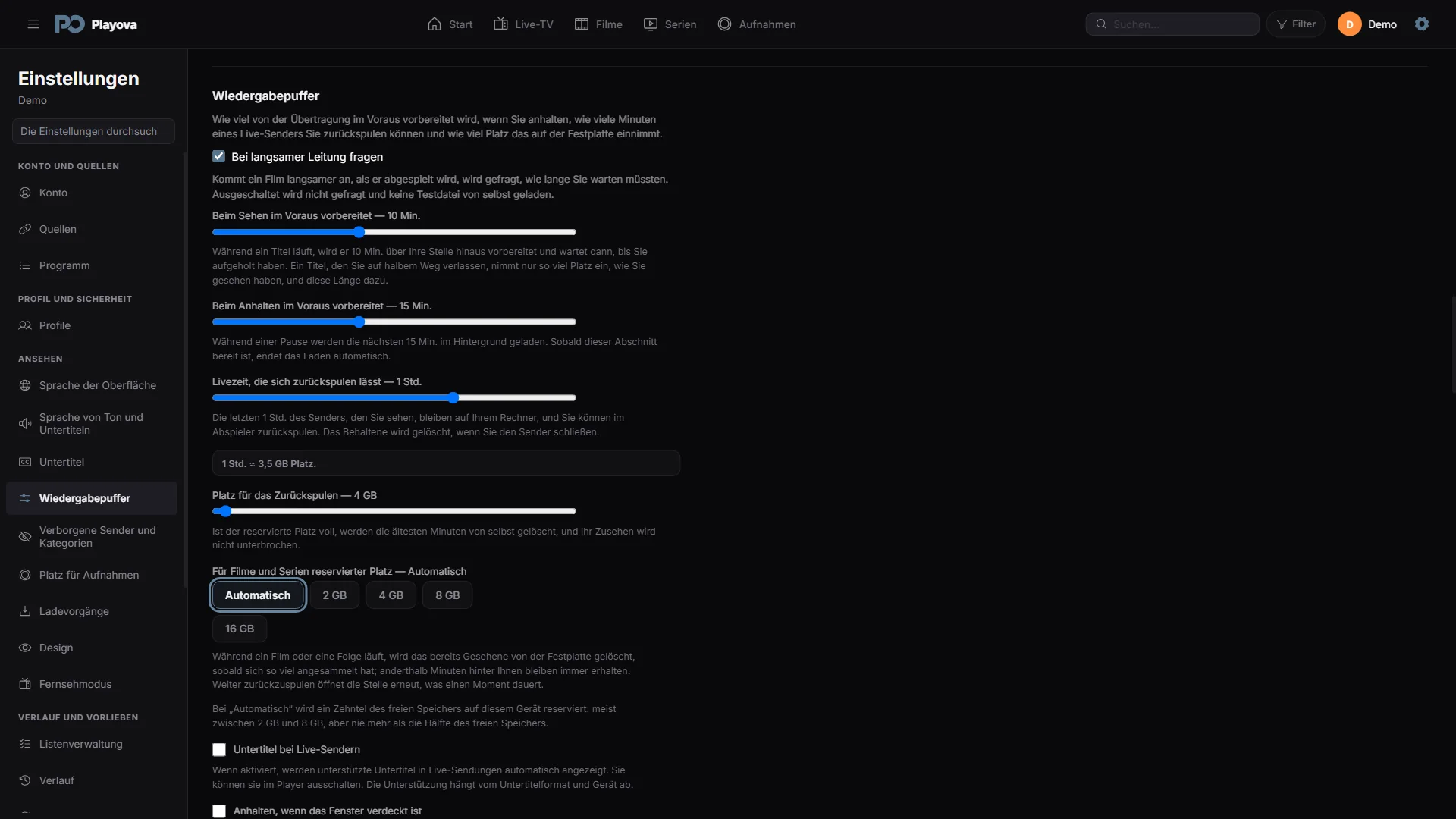This screenshot has height=819, width=1456.
Task: Open Fernsehmodus TV icon entry
Action: tap(25, 684)
